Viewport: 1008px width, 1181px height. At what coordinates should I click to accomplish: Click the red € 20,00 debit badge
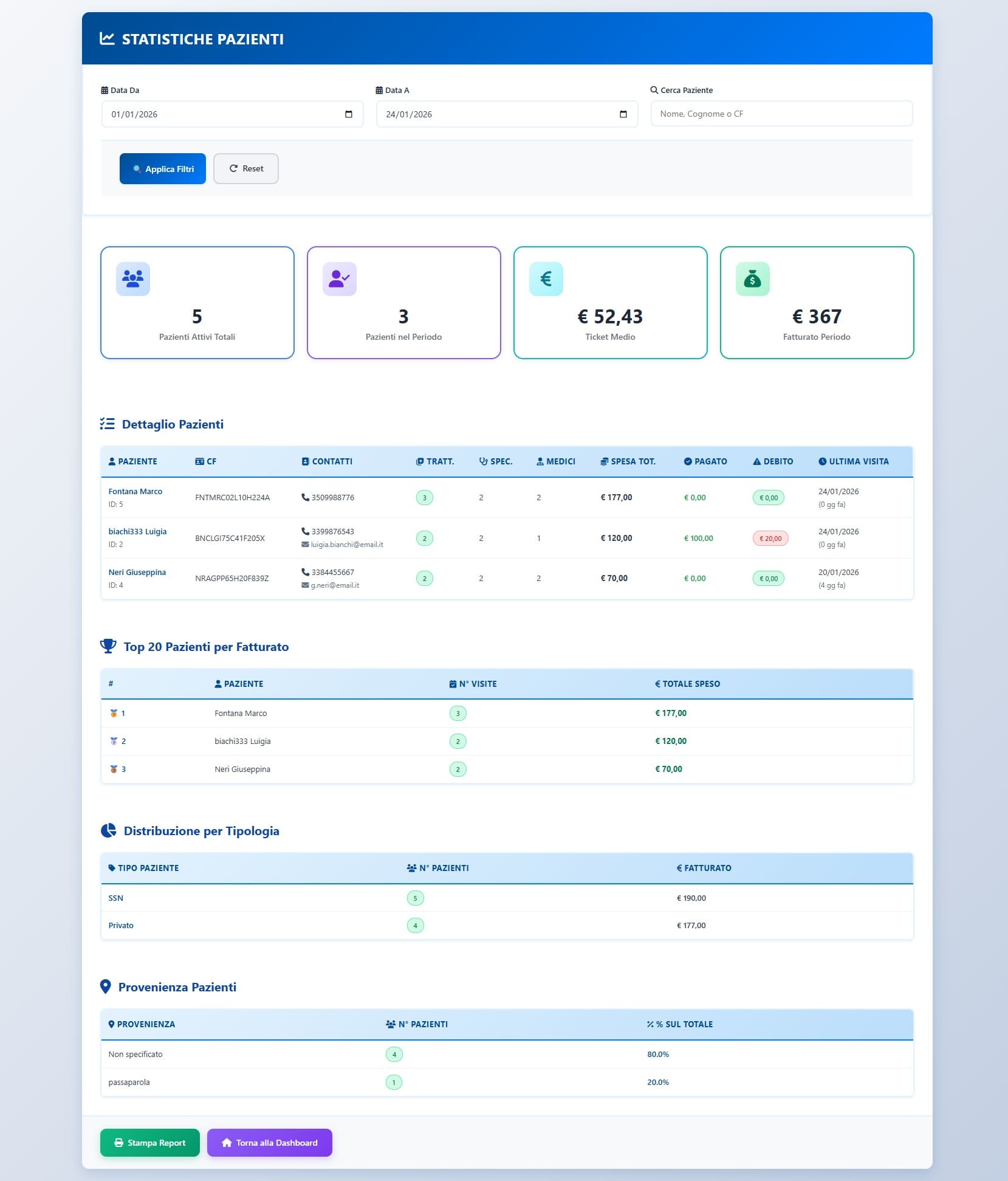point(770,538)
